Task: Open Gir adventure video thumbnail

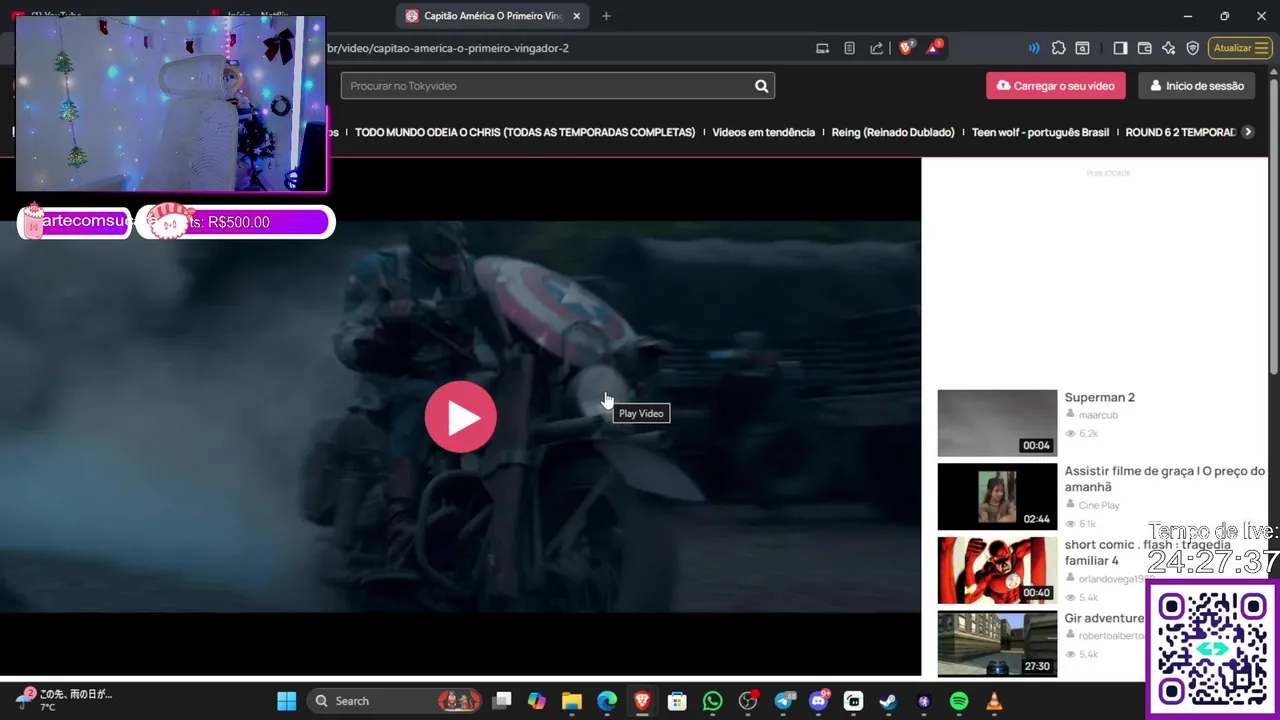Action: 997,643
